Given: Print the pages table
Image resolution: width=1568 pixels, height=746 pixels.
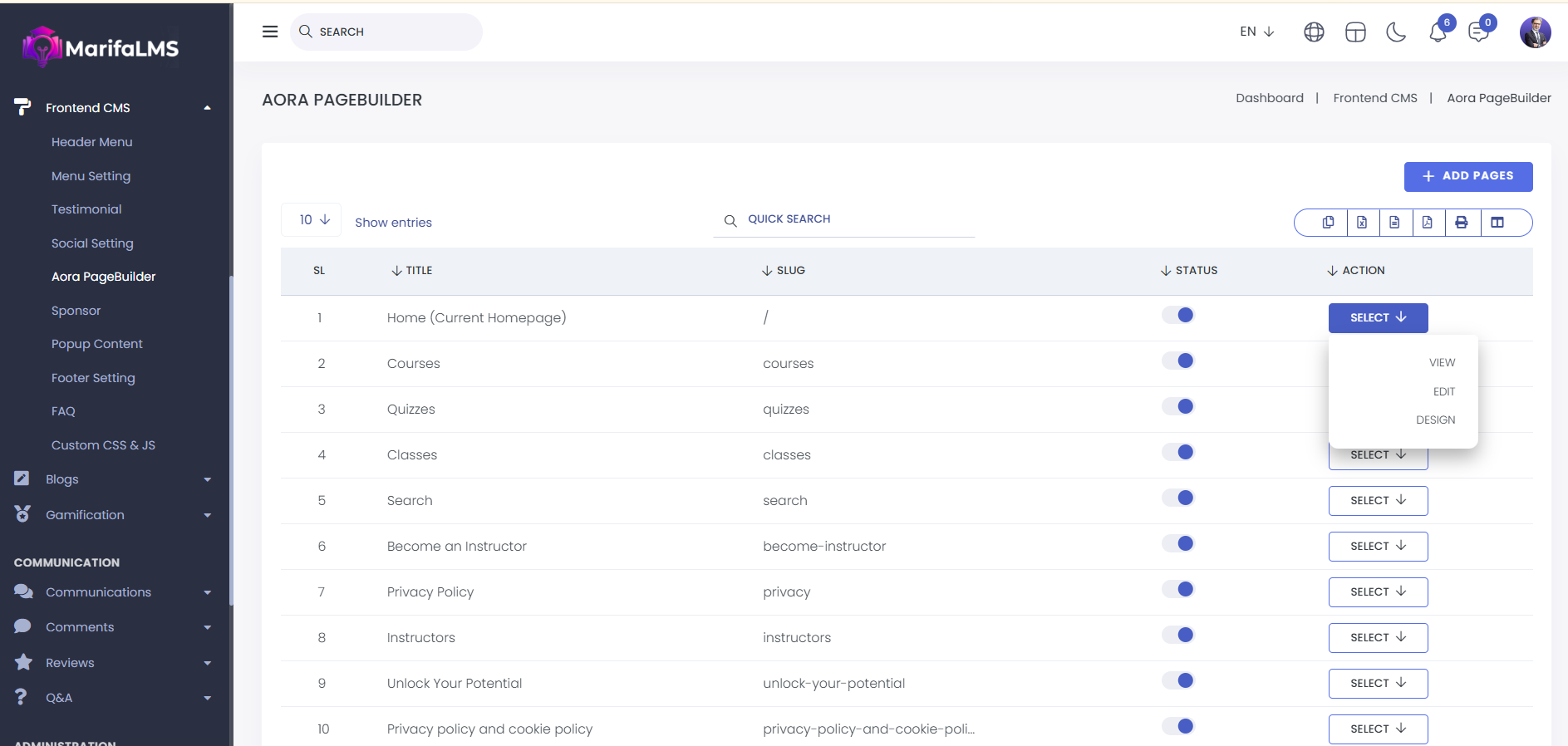Looking at the screenshot, I should tap(1462, 223).
